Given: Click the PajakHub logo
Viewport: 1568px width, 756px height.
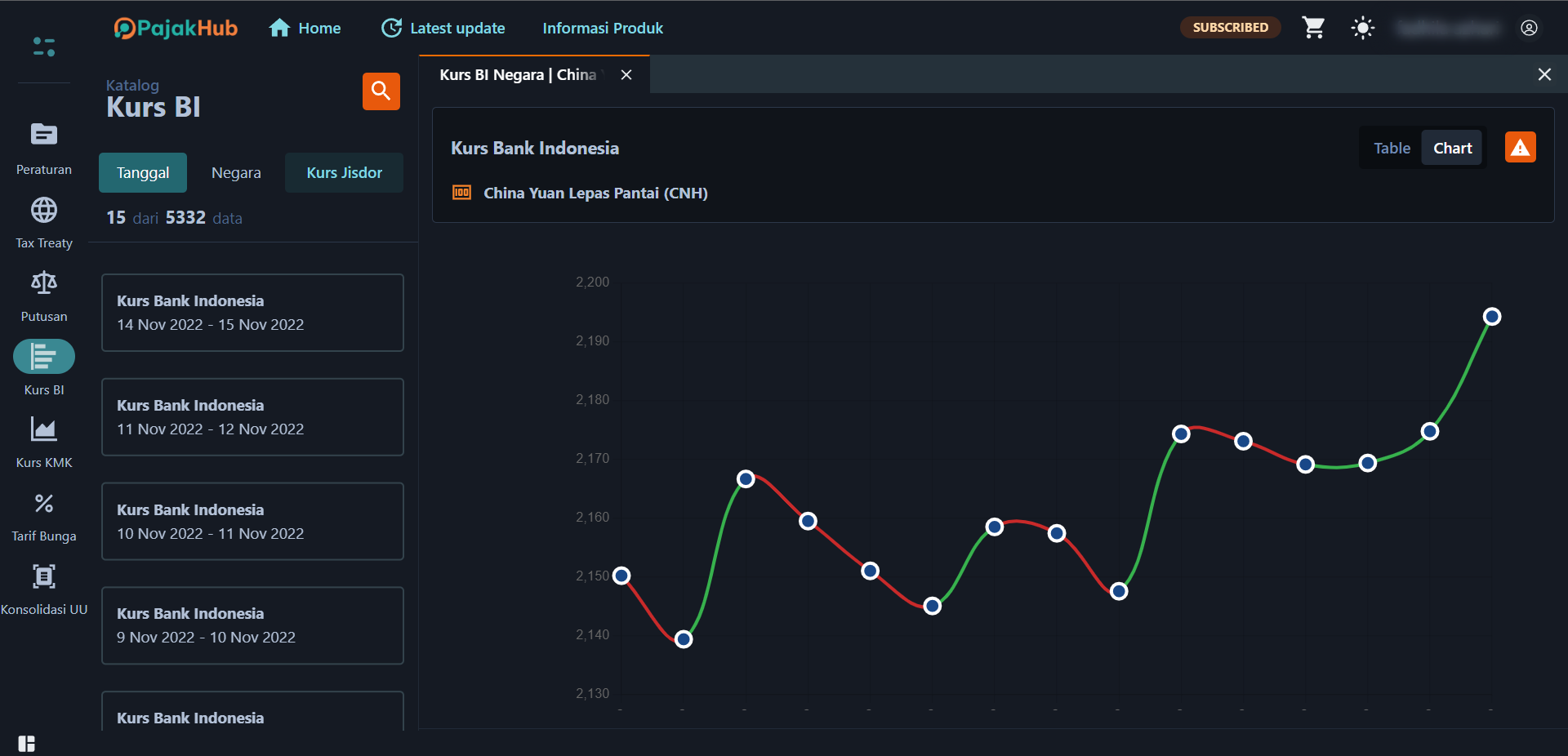Looking at the screenshot, I should (x=176, y=29).
